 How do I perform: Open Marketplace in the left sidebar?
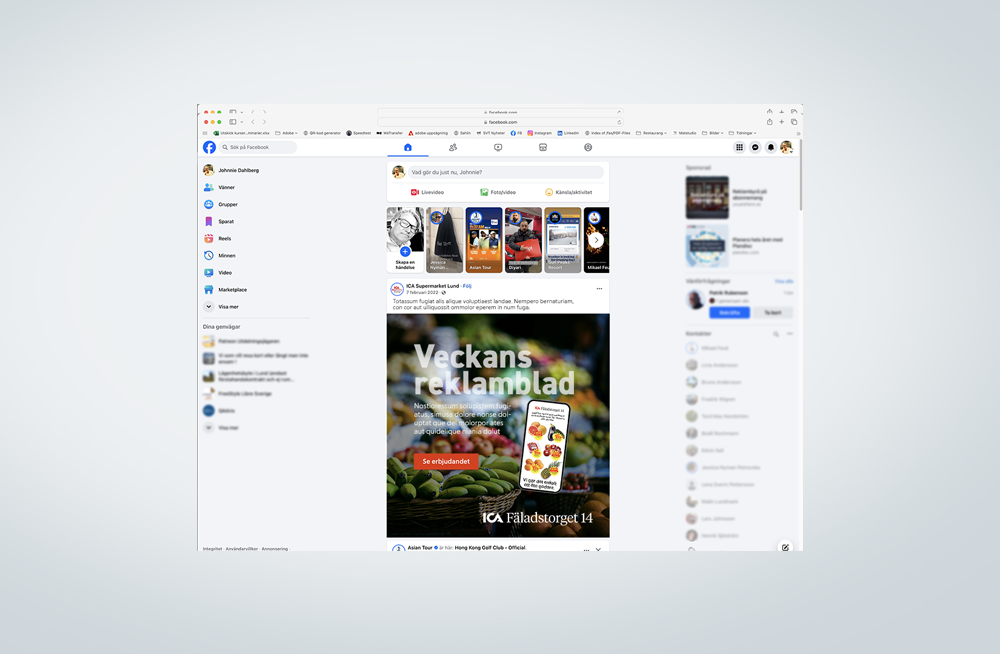coord(232,290)
